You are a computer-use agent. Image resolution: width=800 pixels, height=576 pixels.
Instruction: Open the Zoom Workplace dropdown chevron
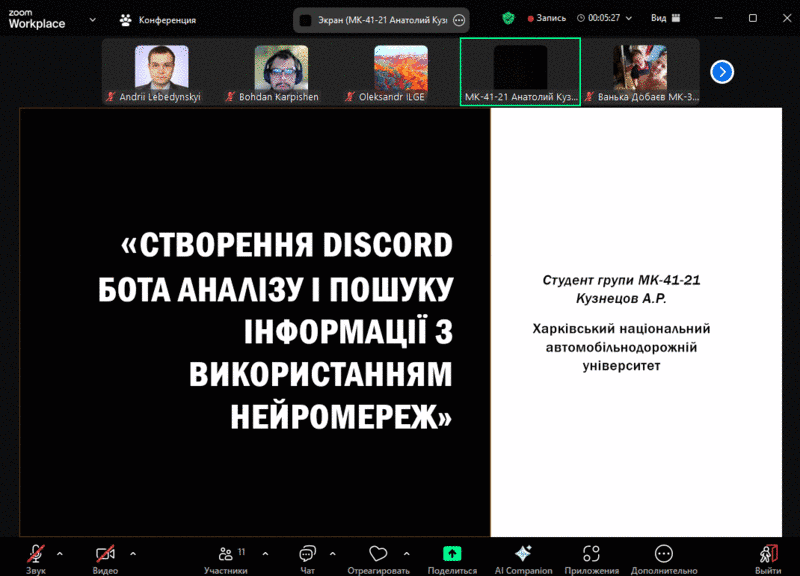tap(92, 20)
